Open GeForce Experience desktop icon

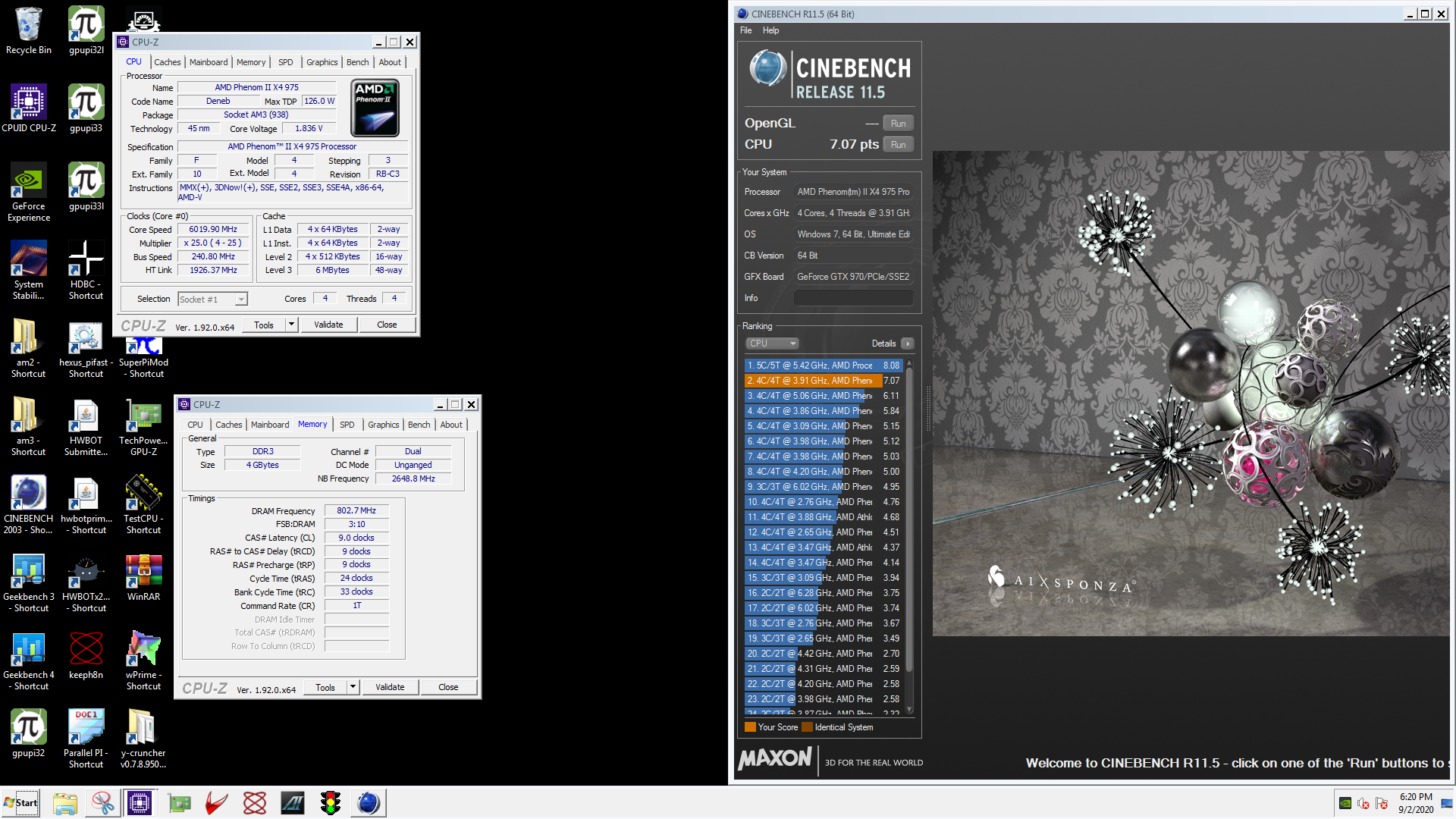point(29,192)
